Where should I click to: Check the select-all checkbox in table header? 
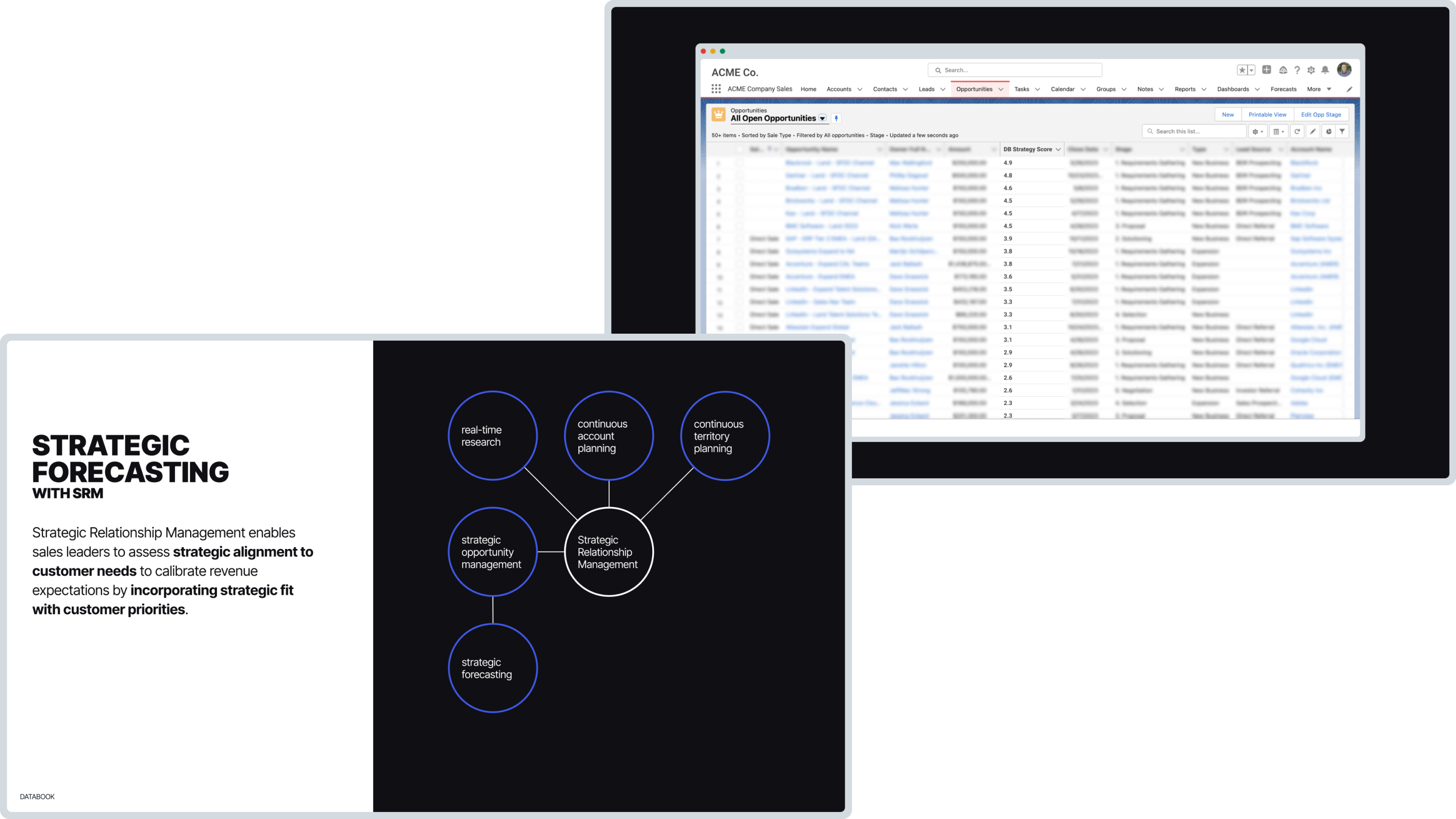click(x=739, y=149)
